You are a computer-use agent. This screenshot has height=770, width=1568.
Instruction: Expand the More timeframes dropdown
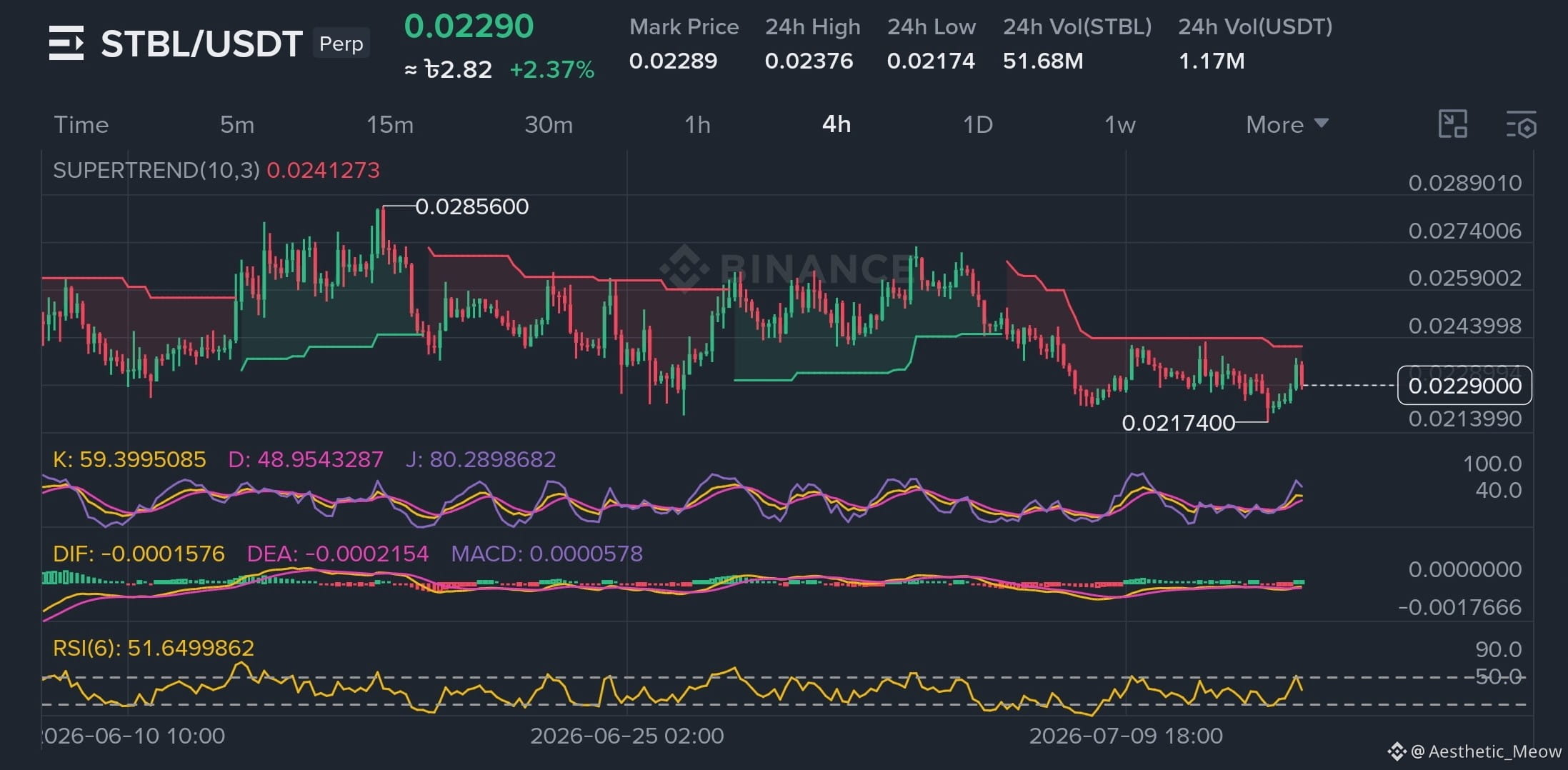pos(1287,124)
